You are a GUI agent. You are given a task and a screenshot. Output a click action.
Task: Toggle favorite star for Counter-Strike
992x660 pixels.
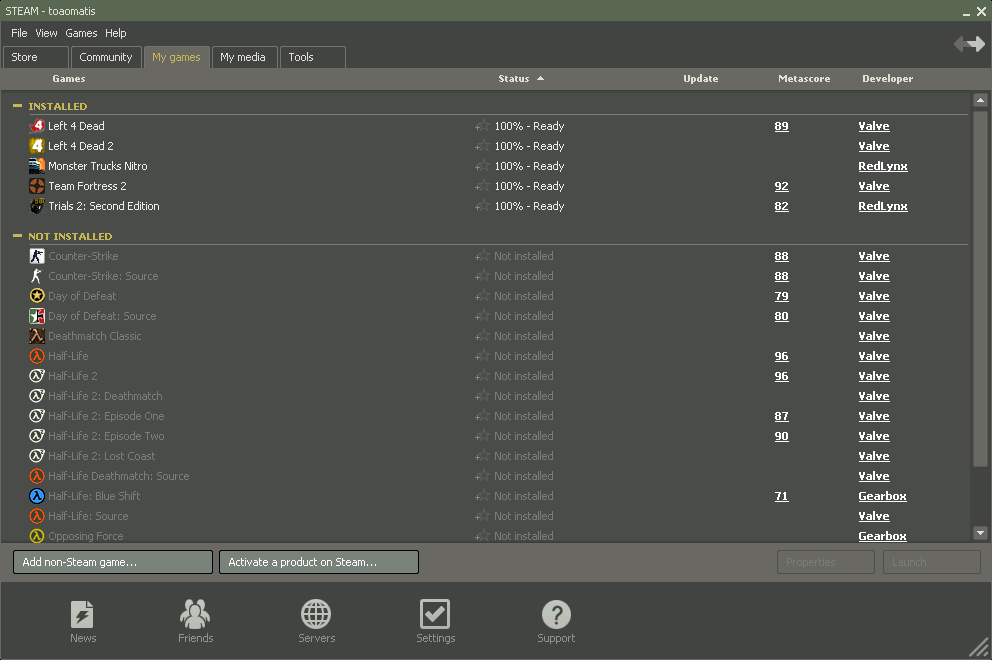tap(482, 256)
